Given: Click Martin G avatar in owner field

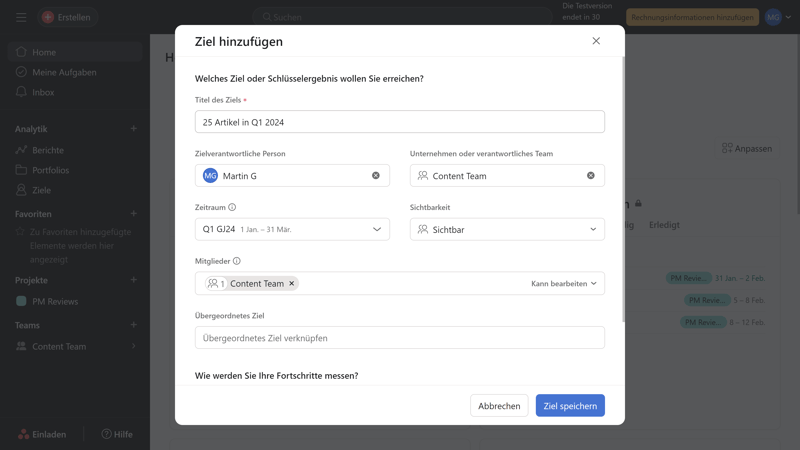Looking at the screenshot, I should pyautogui.click(x=210, y=176).
